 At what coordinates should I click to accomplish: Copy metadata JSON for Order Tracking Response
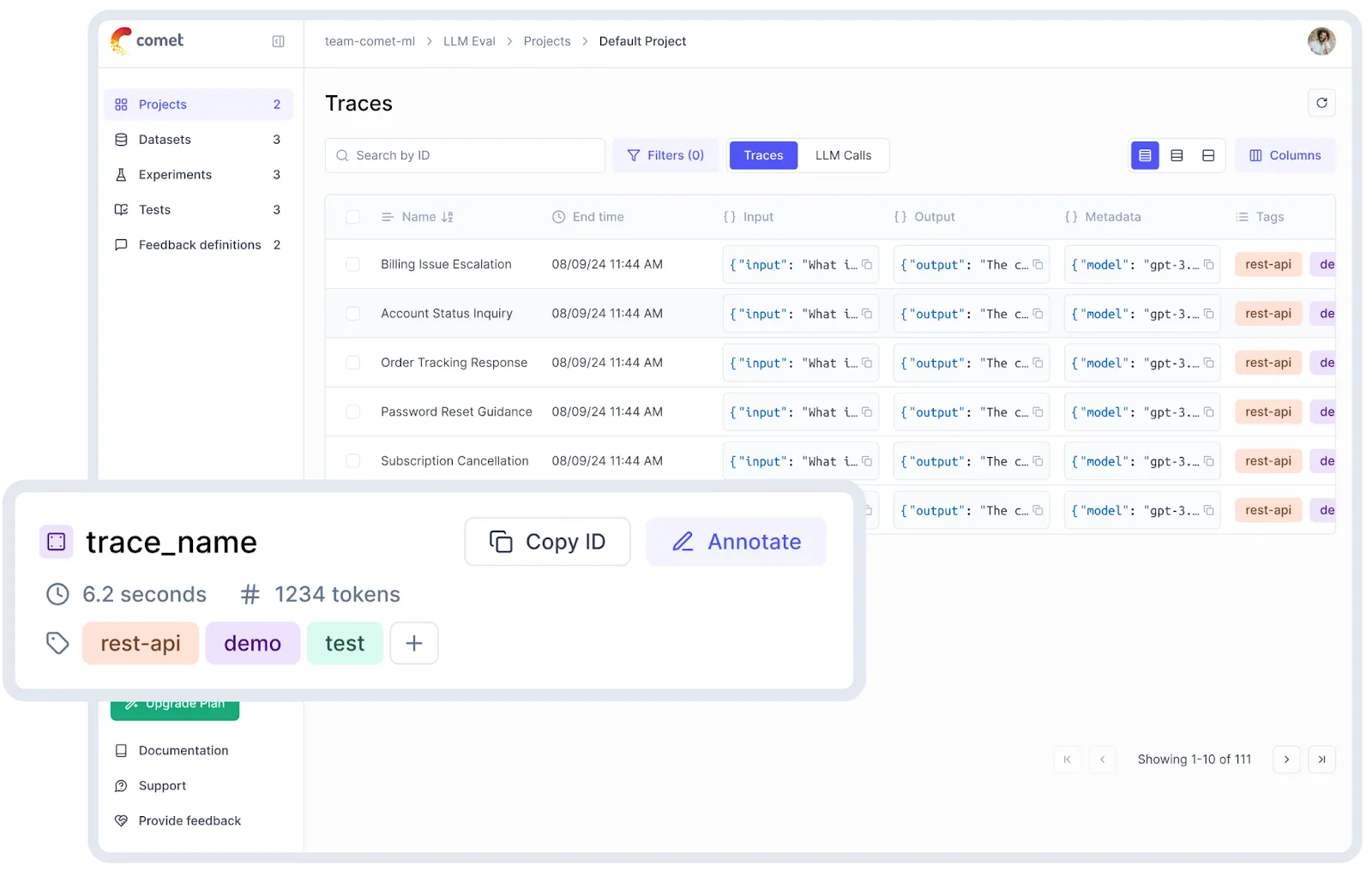(x=1208, y=363)
